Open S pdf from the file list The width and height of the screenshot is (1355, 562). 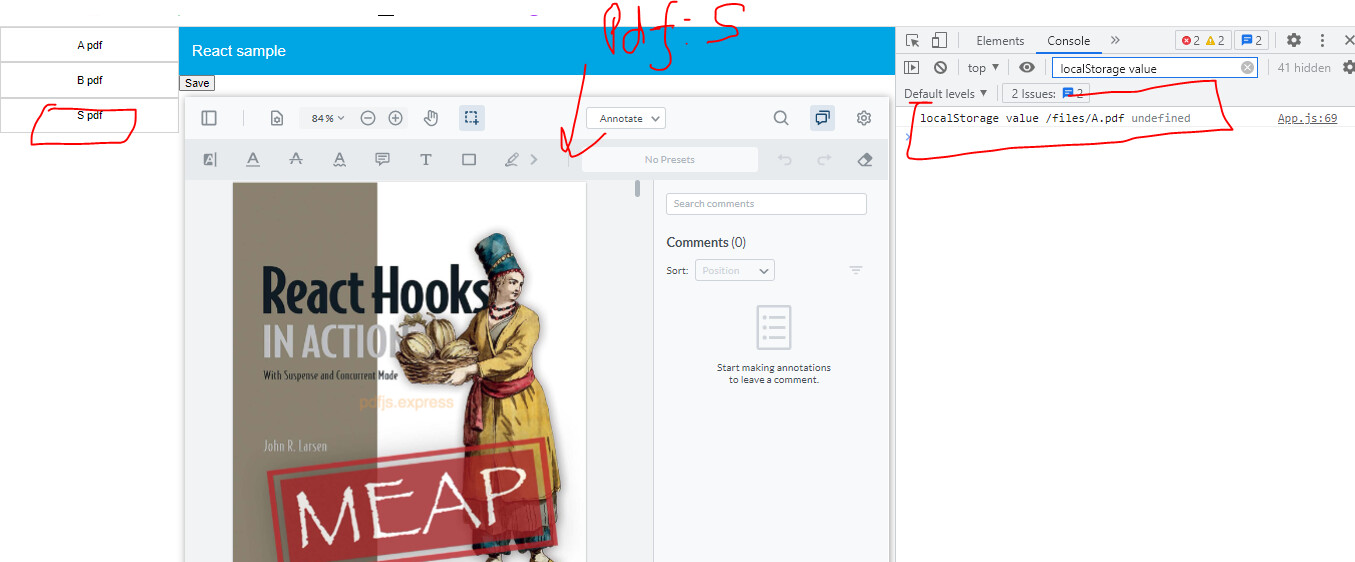(89, 115)
